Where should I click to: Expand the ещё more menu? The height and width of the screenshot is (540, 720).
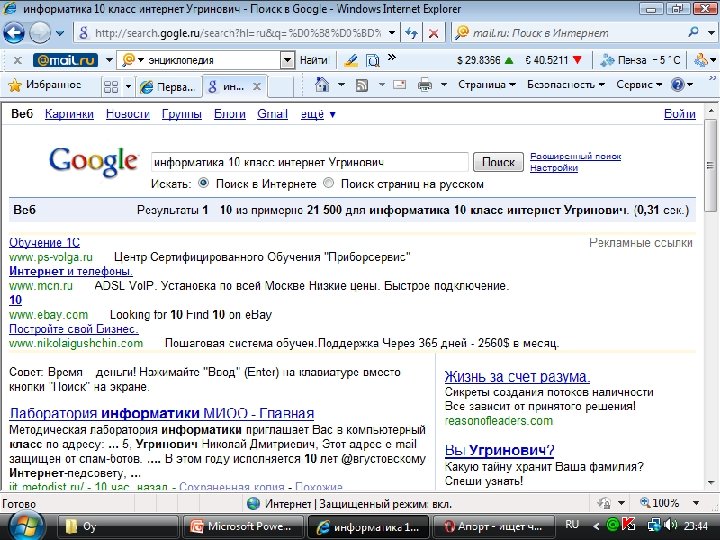click(318, 114)
